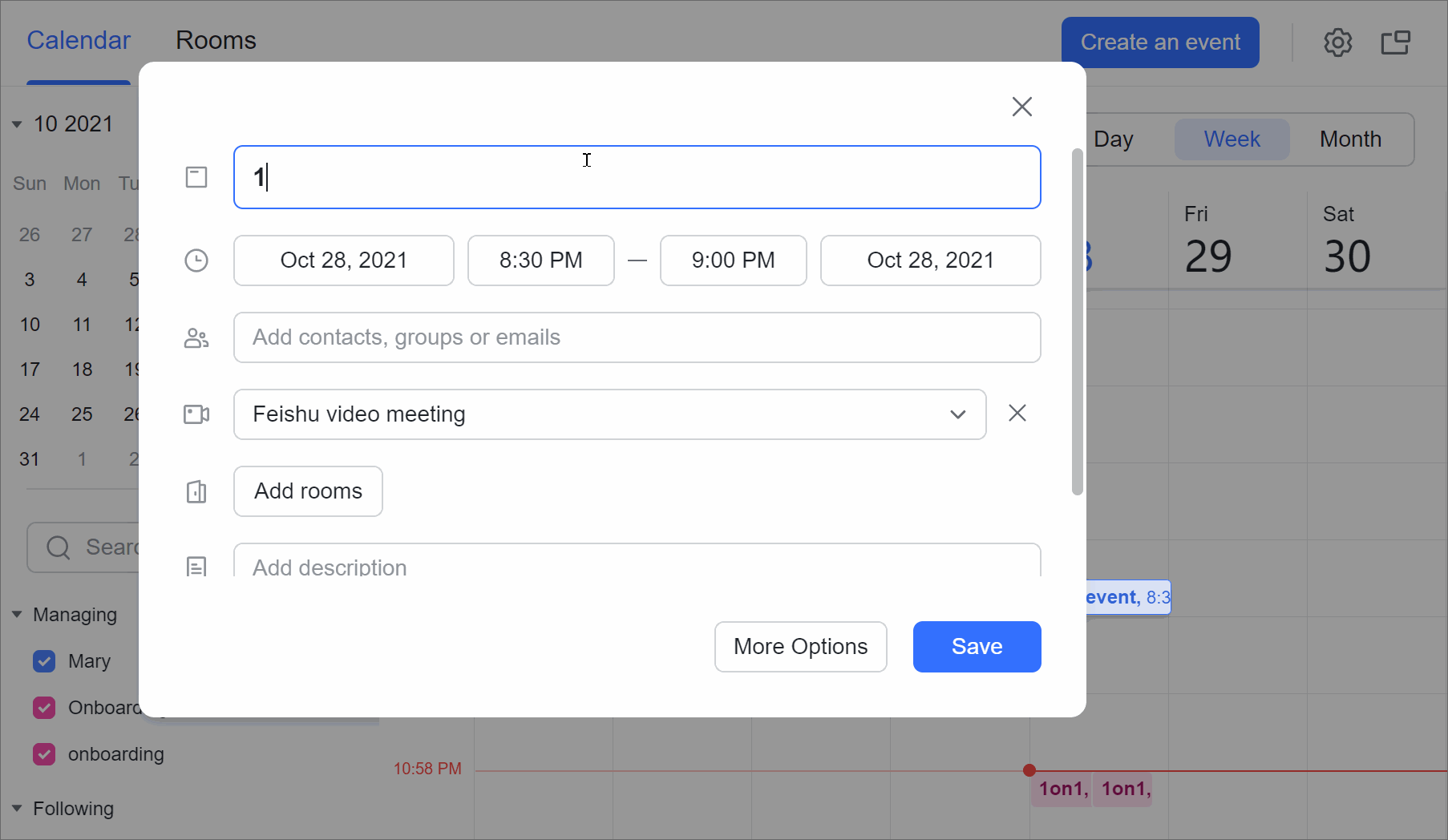Switch to Month view
This screenshot has width=1448, height=840.
point(1350,139)
